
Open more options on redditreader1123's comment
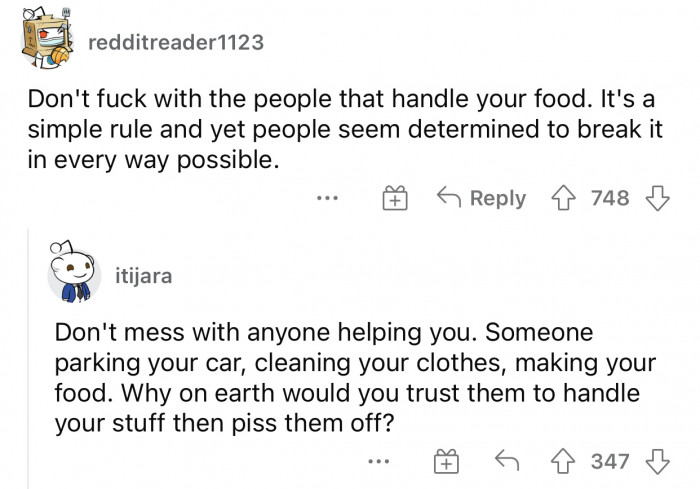pyautogui.click(x=327, y=197)
